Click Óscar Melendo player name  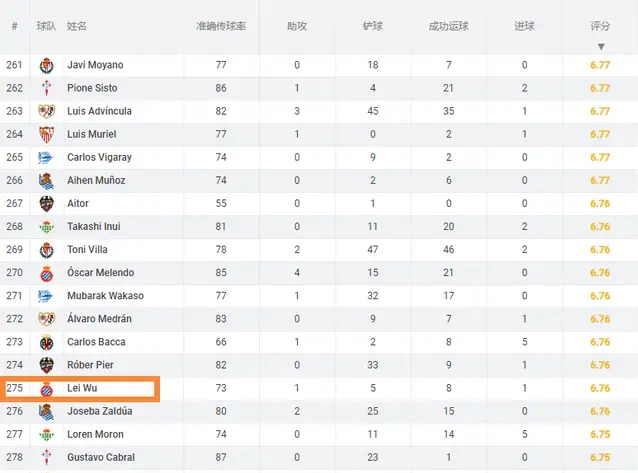[100, 272]
